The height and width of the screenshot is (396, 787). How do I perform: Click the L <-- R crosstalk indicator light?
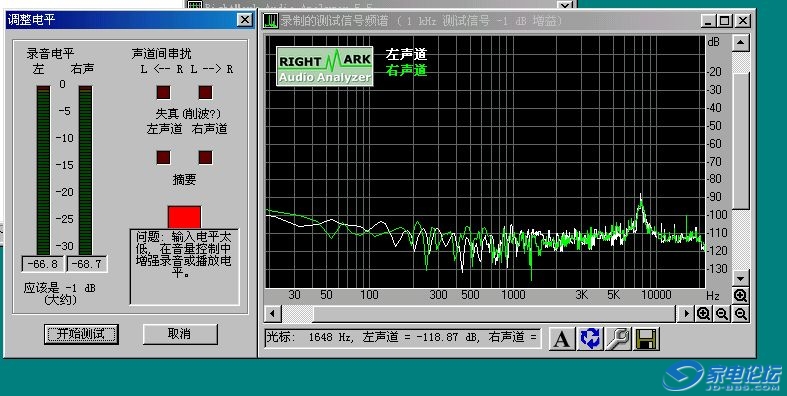tap(163, 92)
